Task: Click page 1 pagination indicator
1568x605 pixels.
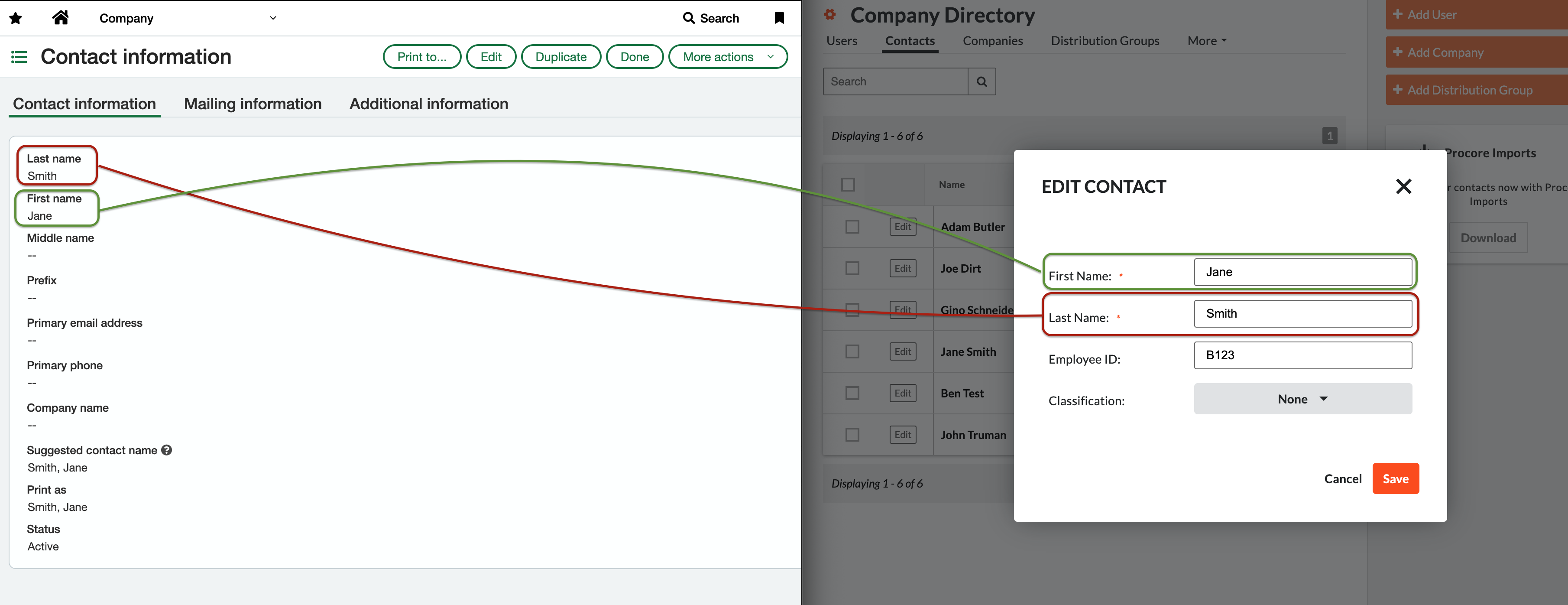Action: (x=1329, y=136)
